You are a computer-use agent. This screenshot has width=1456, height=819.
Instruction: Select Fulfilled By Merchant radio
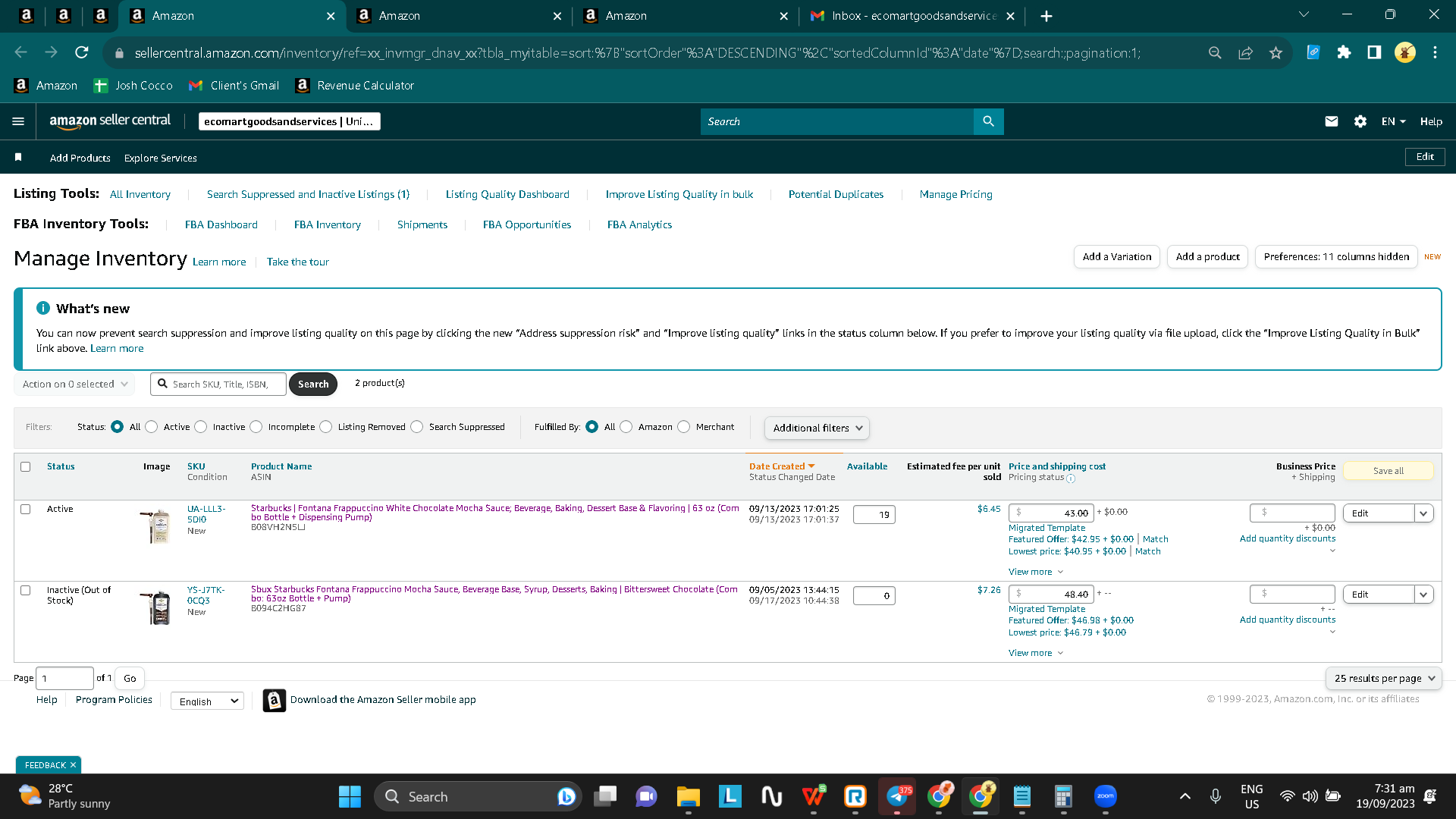pyautogui.click(x=684, y=427)
